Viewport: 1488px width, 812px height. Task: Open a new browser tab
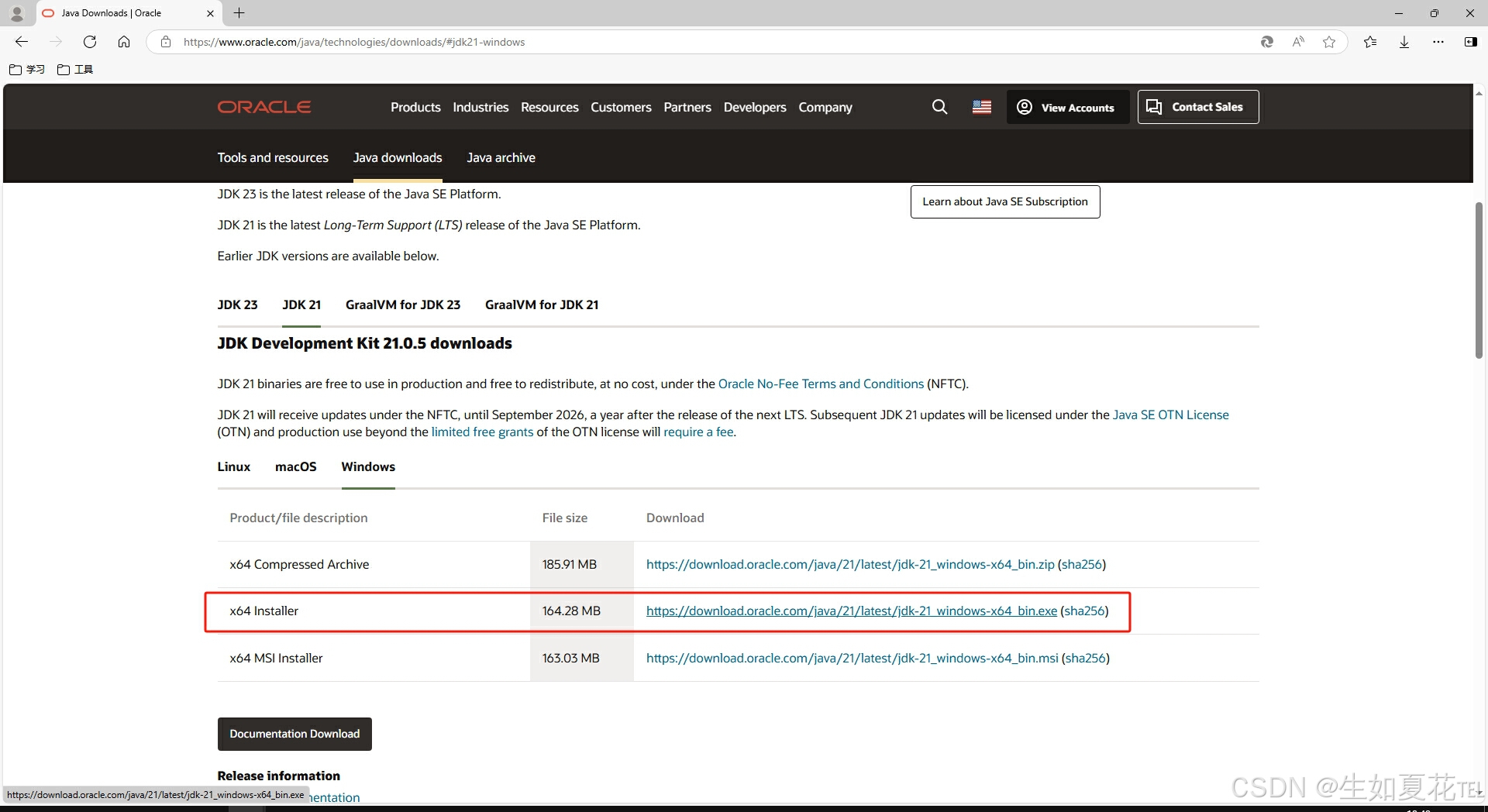coord(239,13)
